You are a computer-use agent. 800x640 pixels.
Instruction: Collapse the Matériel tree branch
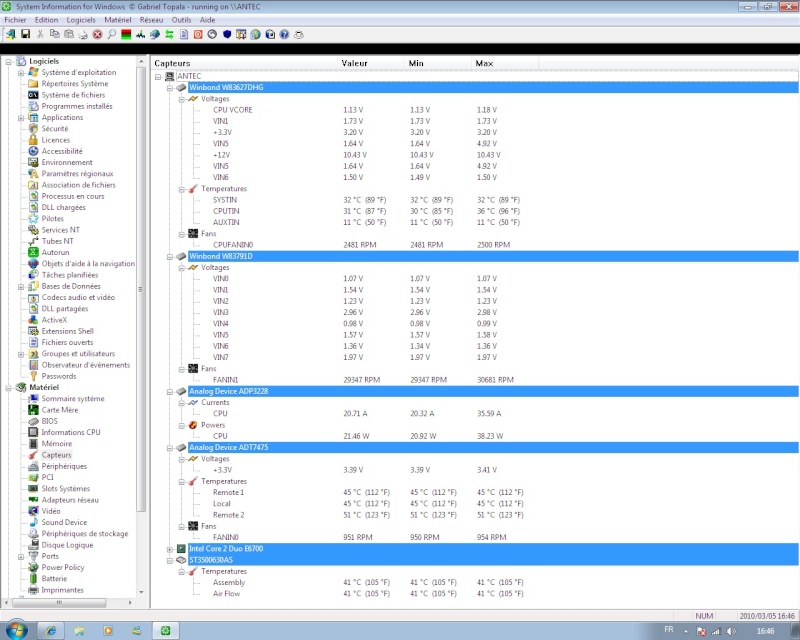(x=9, y=388)
